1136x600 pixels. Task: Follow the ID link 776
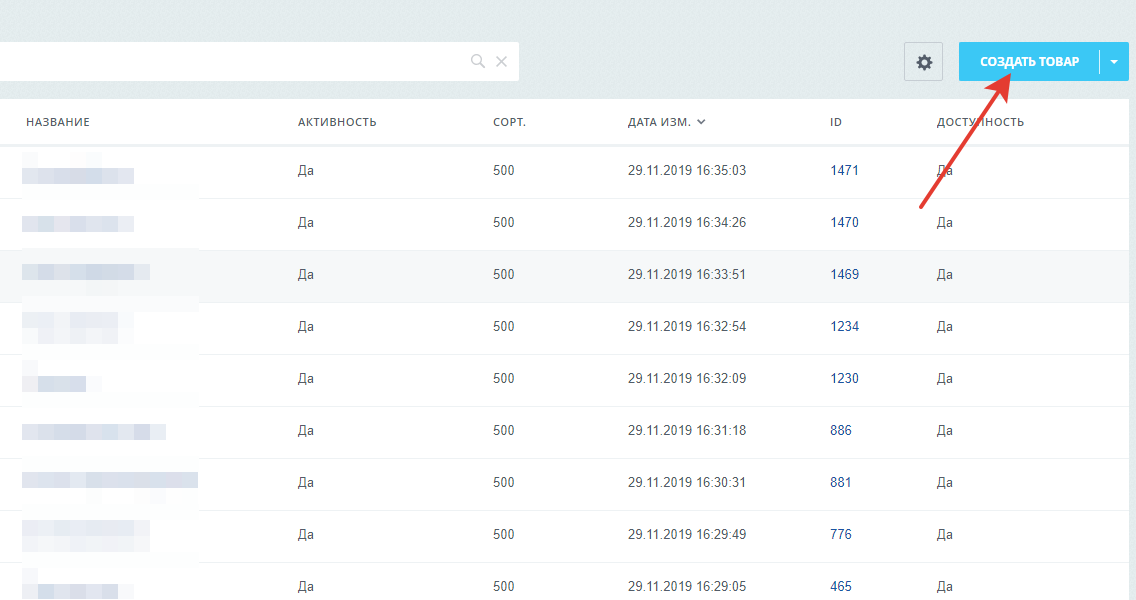point(840,535)
